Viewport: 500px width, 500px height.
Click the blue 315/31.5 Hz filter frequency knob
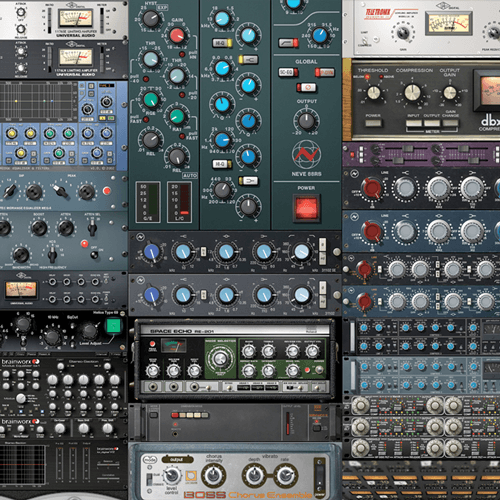tap(319, 35)
